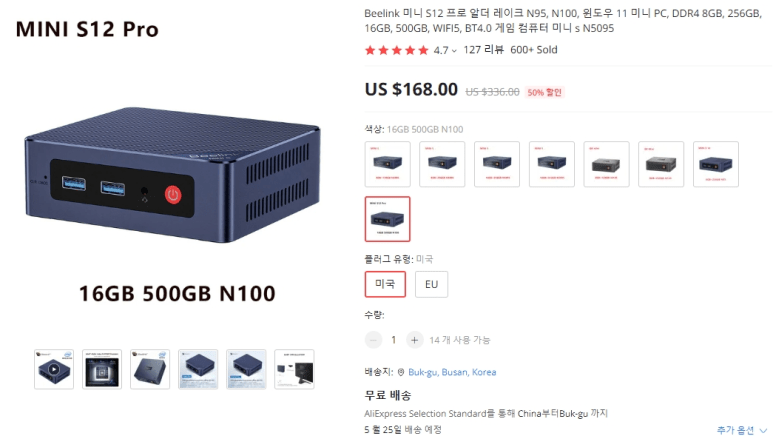View the last gallery thumbnail with monitor
The width and height of the screenshot is (773, 436).
294,369
